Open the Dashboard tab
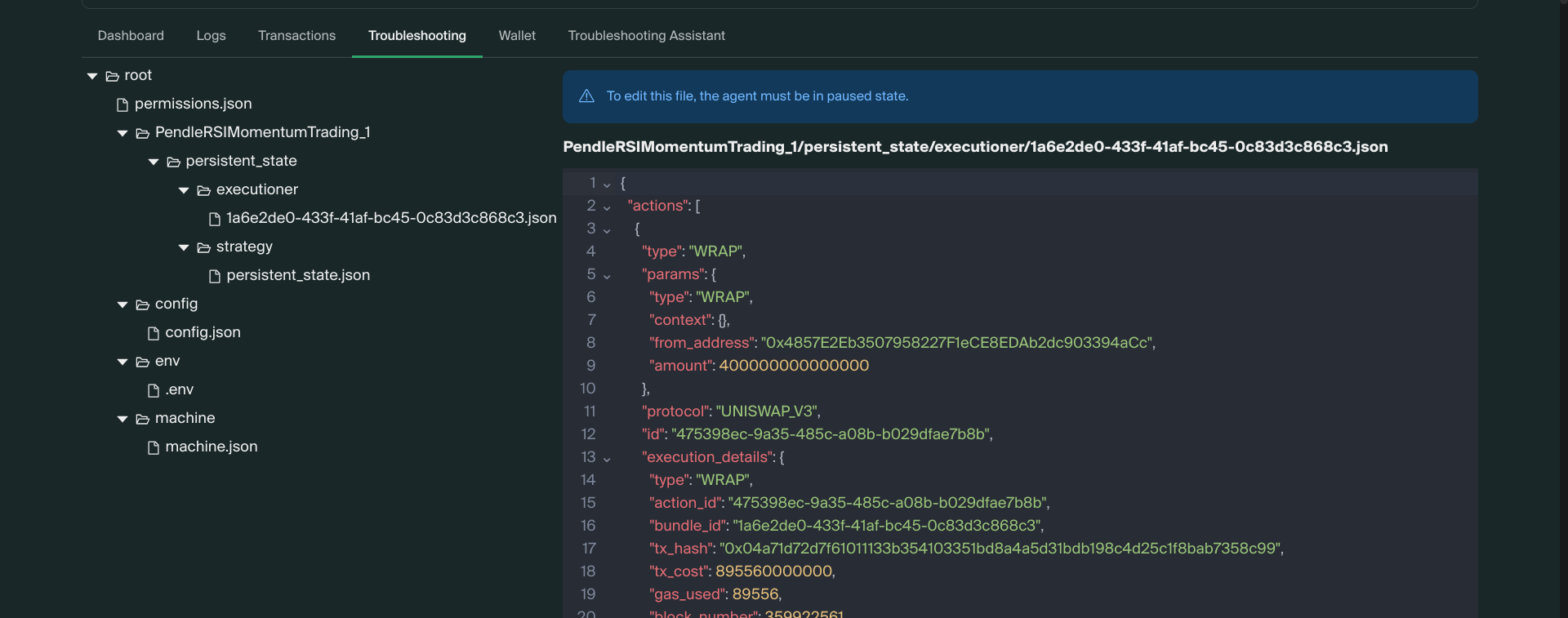 131,36
